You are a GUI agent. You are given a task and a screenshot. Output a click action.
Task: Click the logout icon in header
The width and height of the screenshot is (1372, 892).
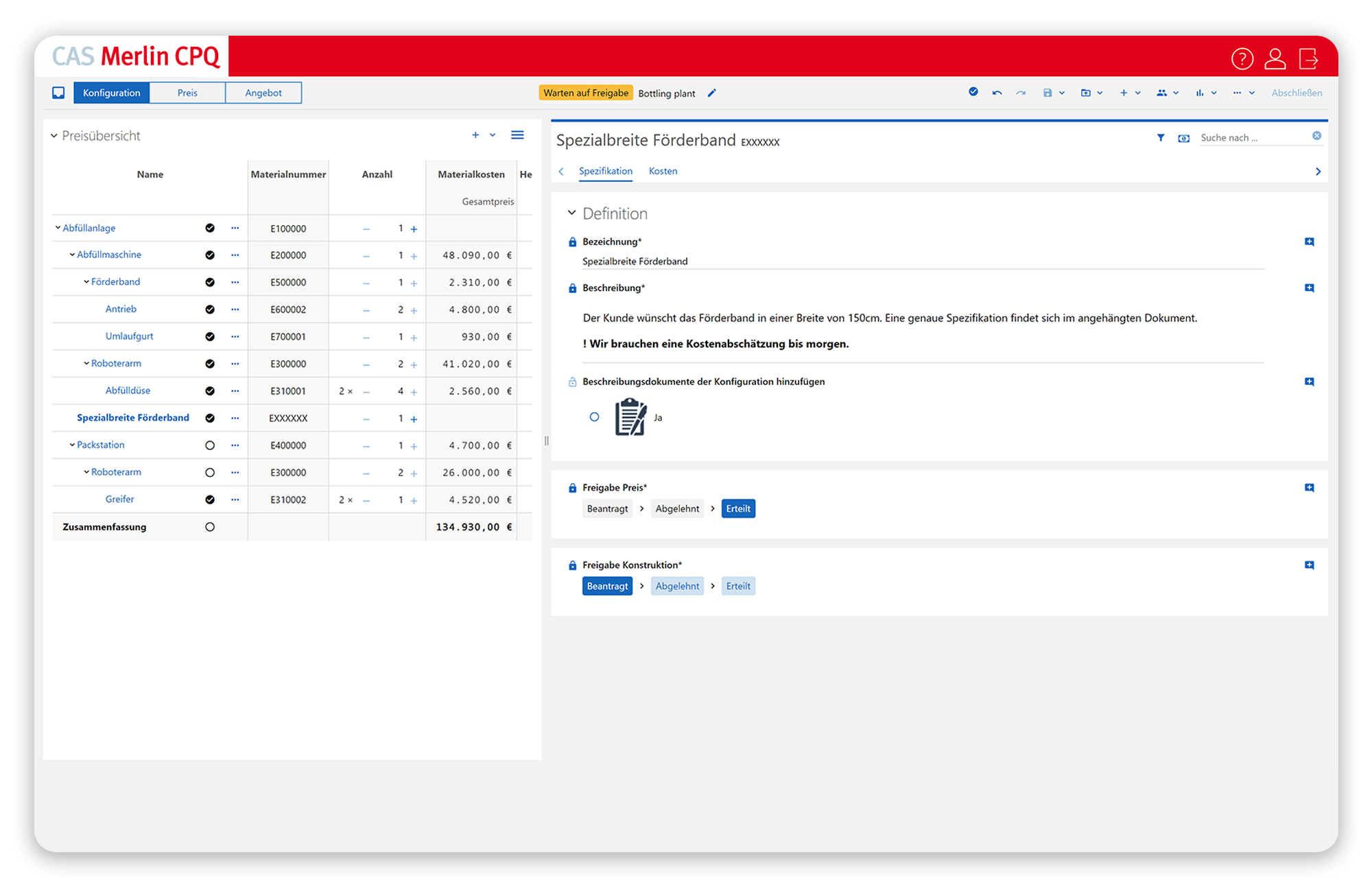pos(1308,59)
